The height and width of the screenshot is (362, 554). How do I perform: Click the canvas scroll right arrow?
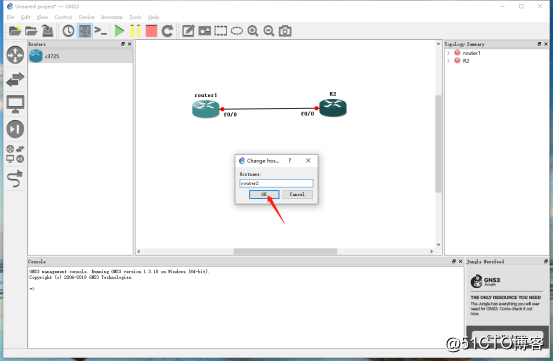[x=432, y=251]
